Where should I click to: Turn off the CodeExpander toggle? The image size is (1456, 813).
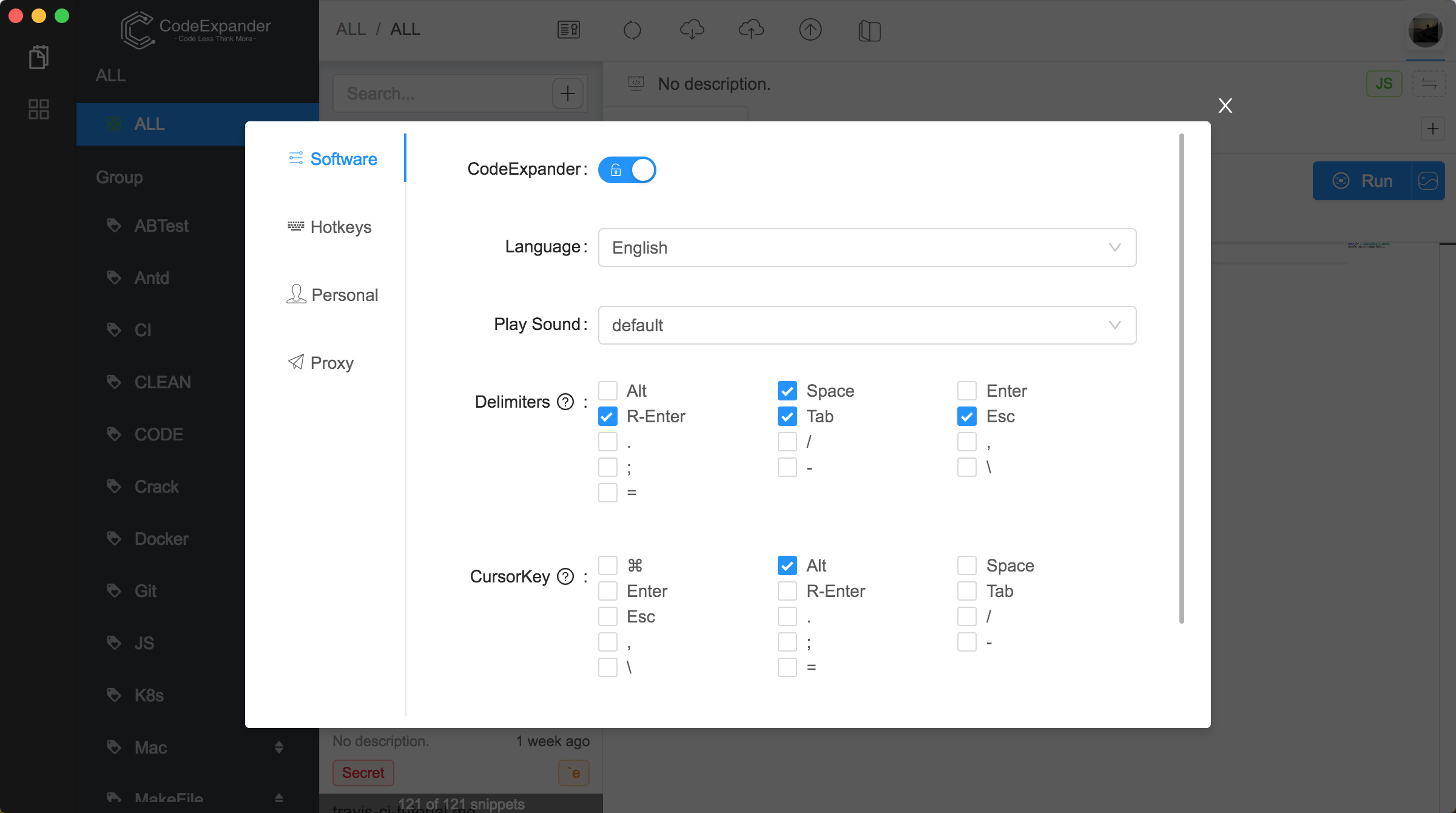pyautogui.click(x=627, y=170)
